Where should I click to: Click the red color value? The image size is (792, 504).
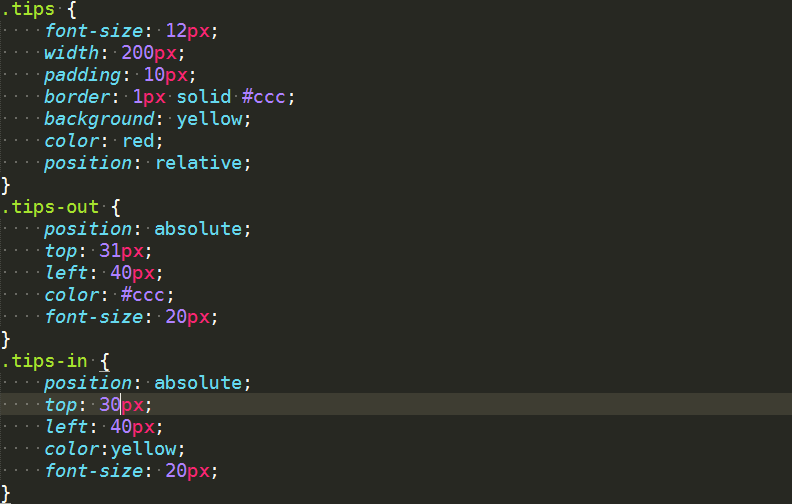point(138,141)
